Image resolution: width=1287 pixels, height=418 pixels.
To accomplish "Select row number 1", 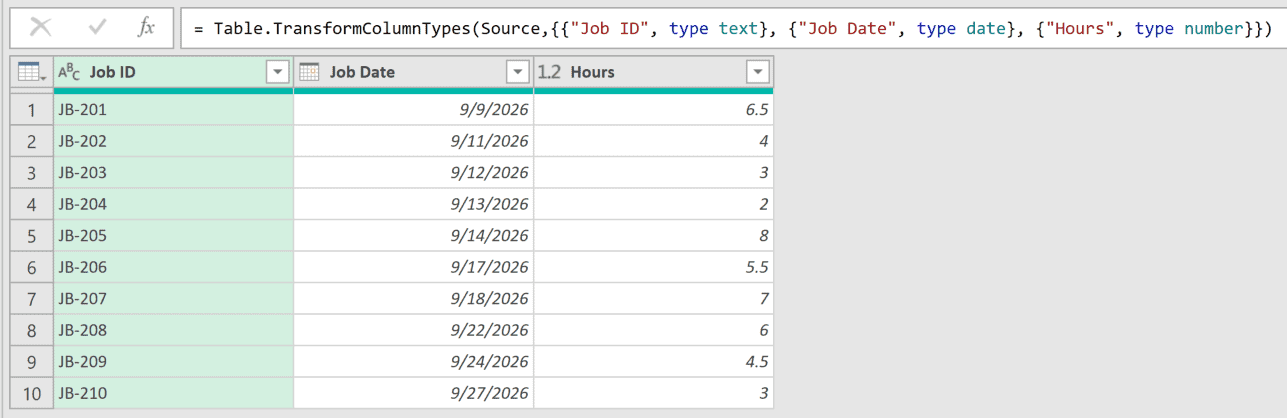I will (x=32, y=110).
